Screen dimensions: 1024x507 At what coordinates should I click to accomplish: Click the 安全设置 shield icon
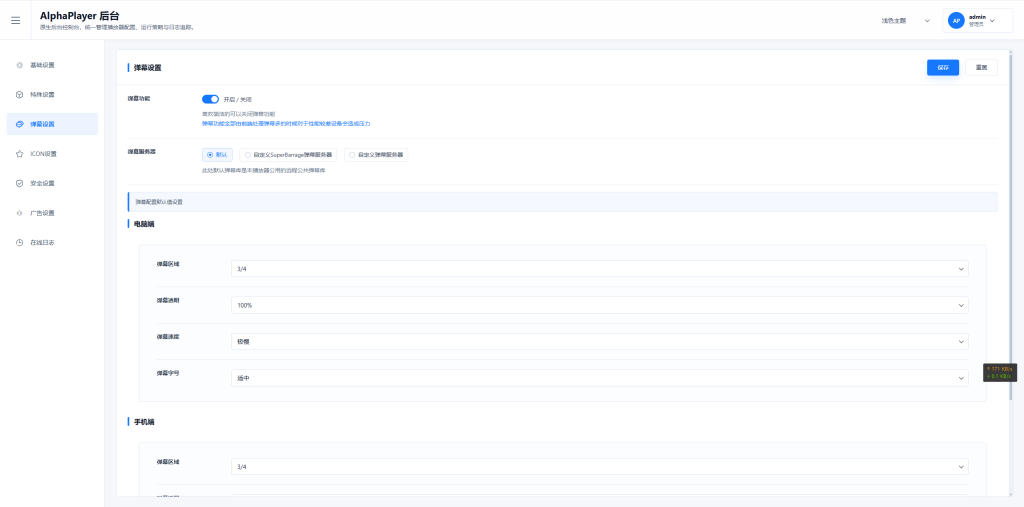click(20, 184)
